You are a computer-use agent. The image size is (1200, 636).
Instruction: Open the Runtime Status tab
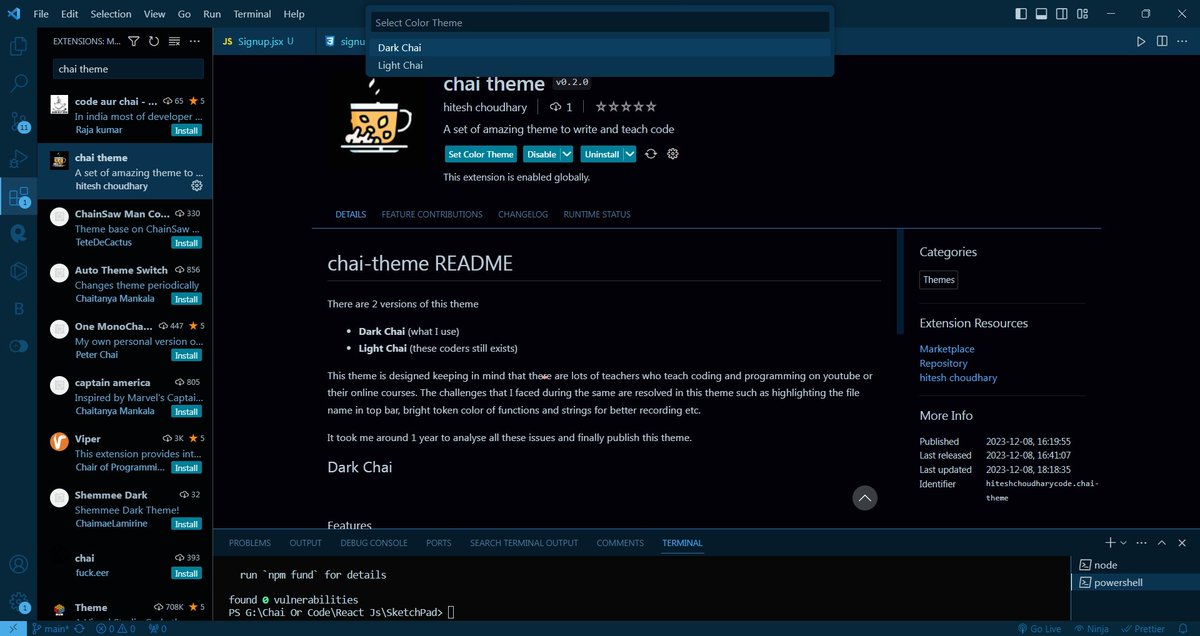coord(597,214)
